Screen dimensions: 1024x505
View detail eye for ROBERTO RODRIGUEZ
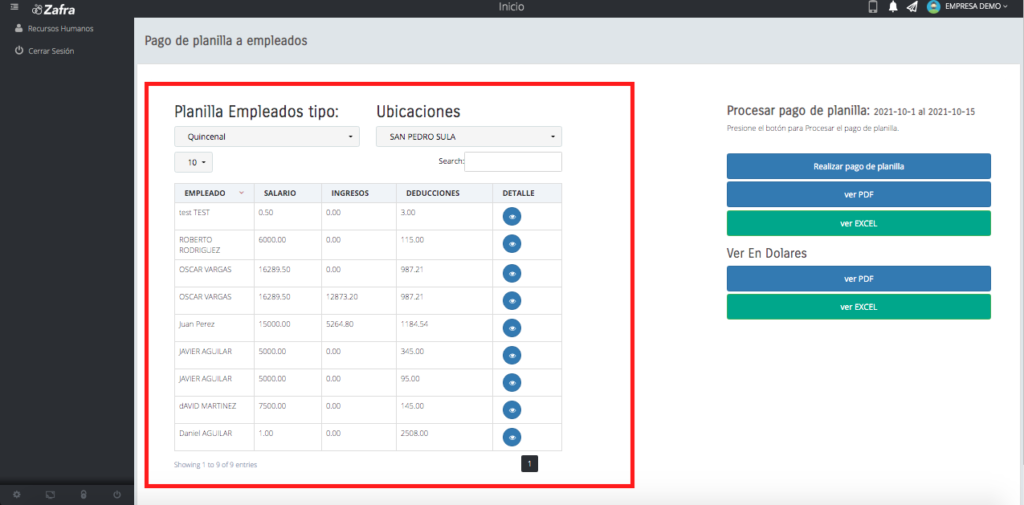(x=512, y=244)
